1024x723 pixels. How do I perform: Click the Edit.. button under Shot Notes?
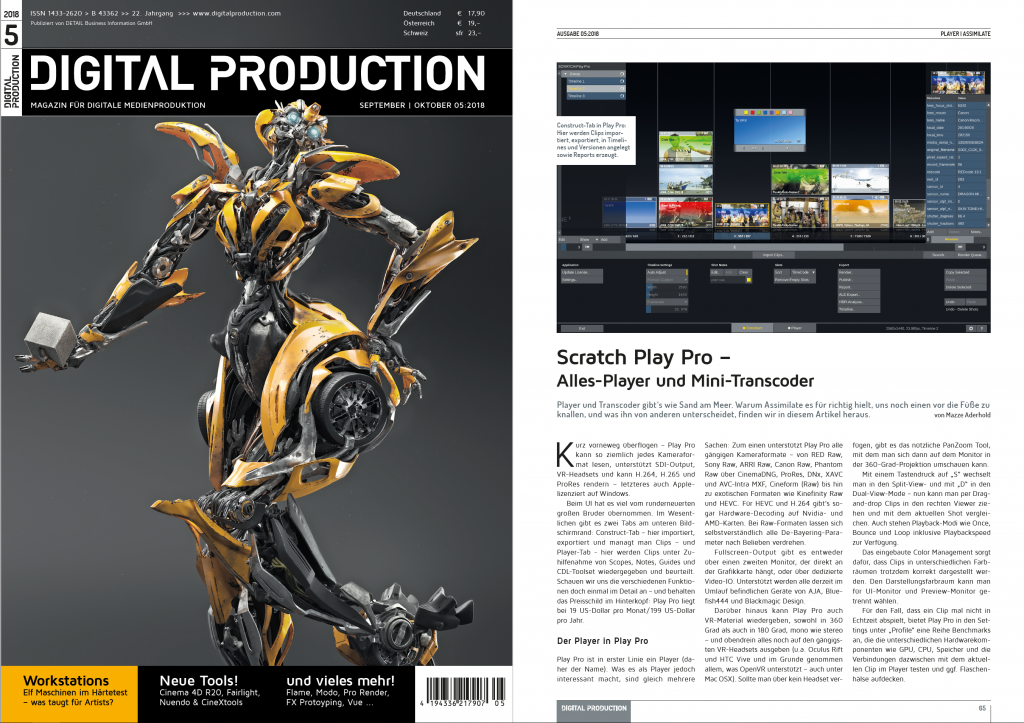[716, 272]
